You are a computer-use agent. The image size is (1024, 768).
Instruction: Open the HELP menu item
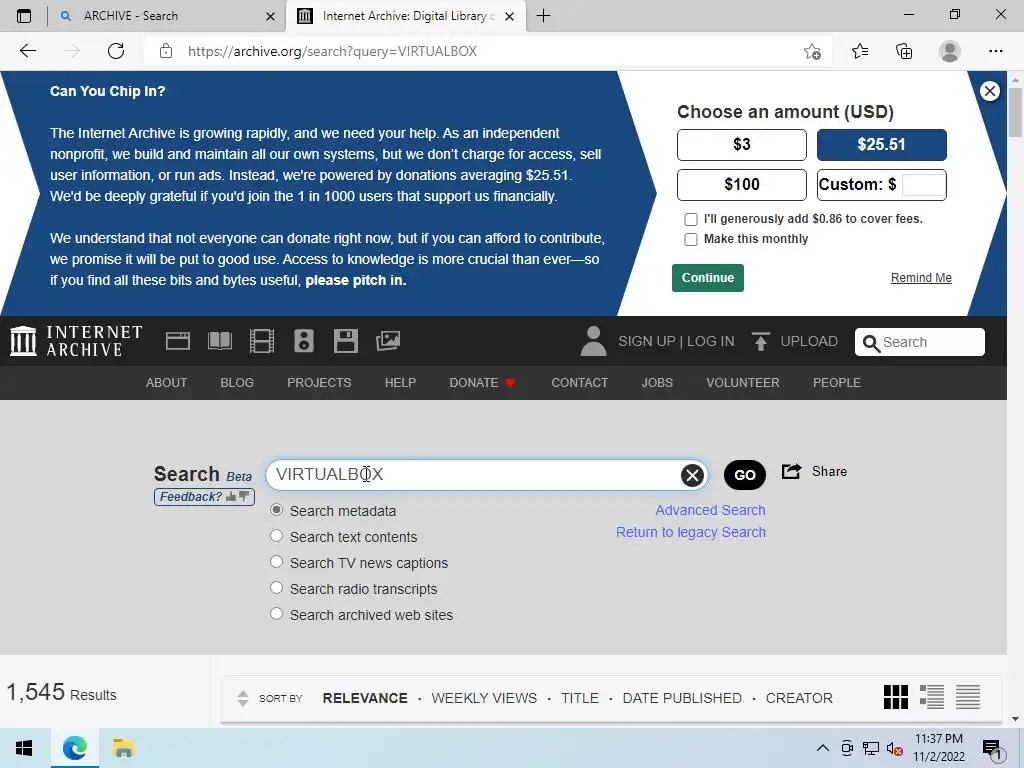click(x=400, y=383)
